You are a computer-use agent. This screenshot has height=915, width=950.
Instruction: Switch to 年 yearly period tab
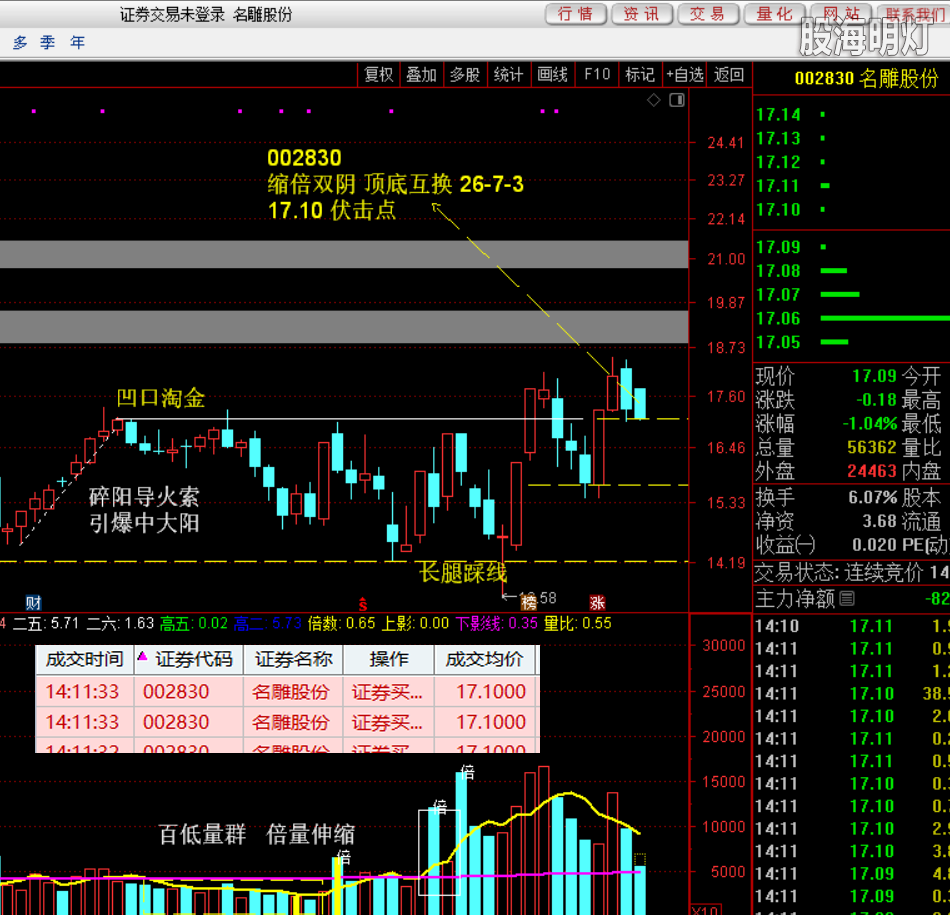tap(77, 42)
